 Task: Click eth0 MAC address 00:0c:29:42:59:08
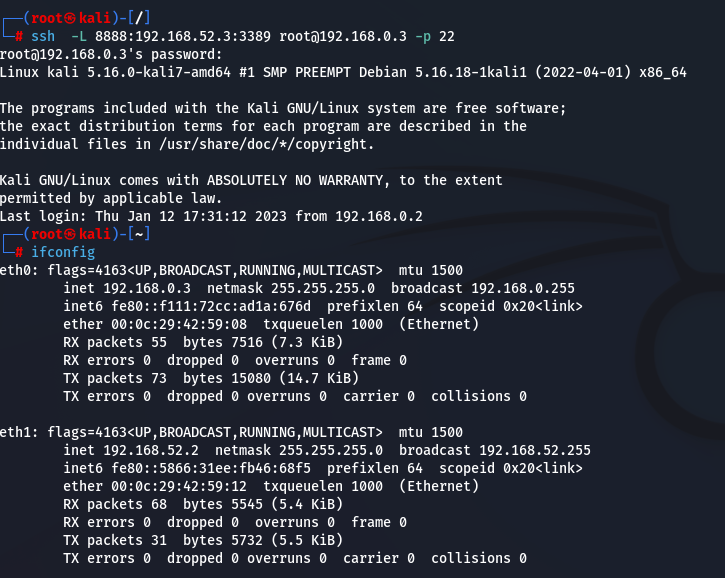click(178, 324)
